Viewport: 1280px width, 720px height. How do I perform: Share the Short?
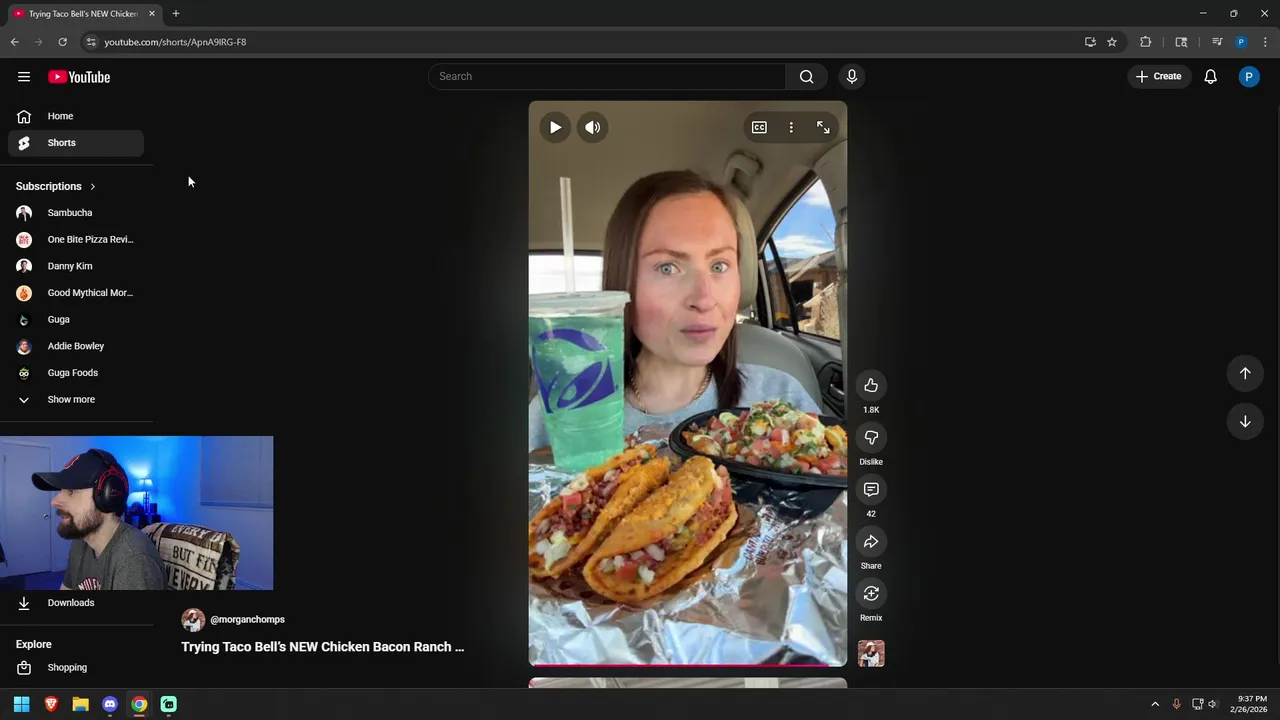click(871, 541)
